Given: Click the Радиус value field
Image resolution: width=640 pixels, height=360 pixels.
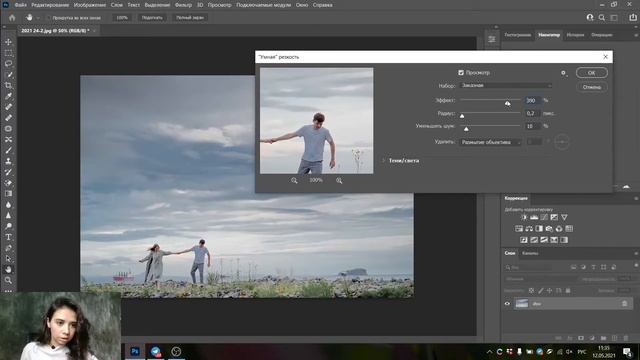Looking at the screenshot, I should point(533,113).
